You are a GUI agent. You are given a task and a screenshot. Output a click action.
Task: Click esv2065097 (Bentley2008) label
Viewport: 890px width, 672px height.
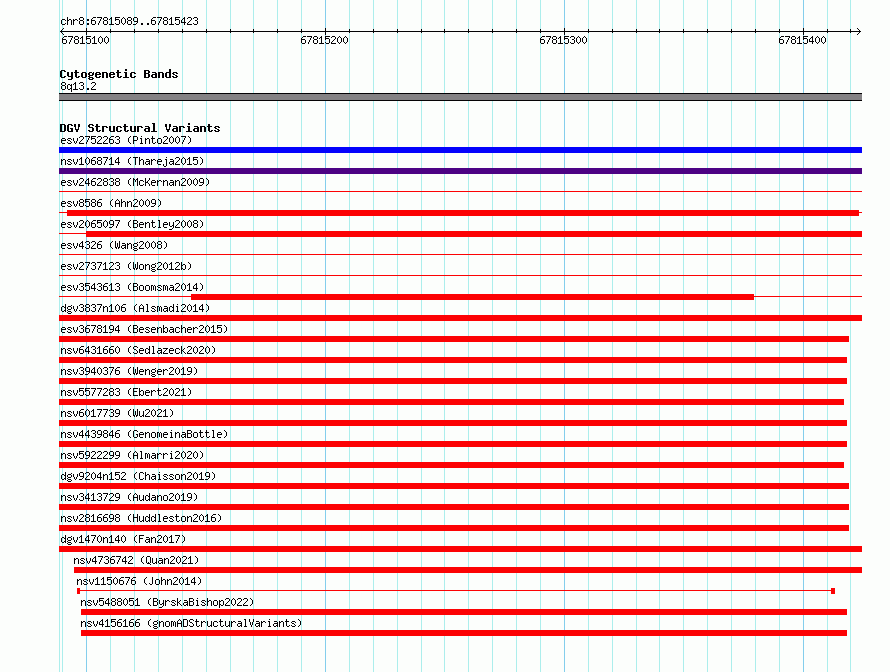point(132,224)
